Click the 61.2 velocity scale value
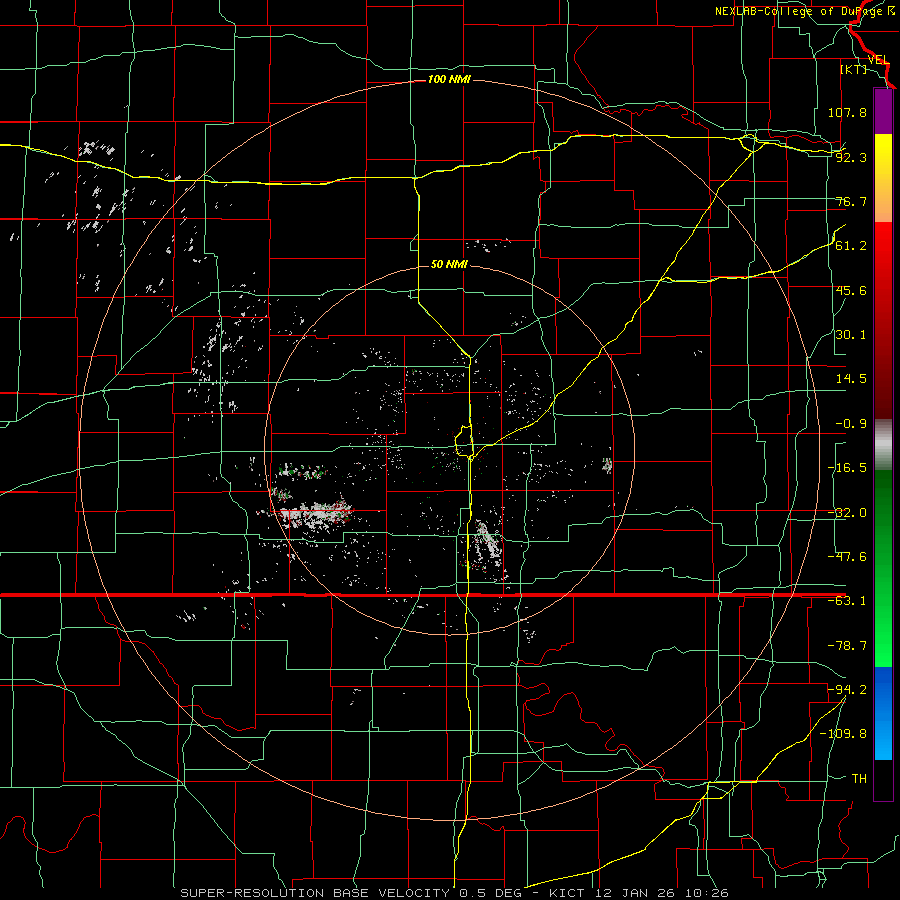Viewport: 900px width, 900px height. [x=851, y=246]
